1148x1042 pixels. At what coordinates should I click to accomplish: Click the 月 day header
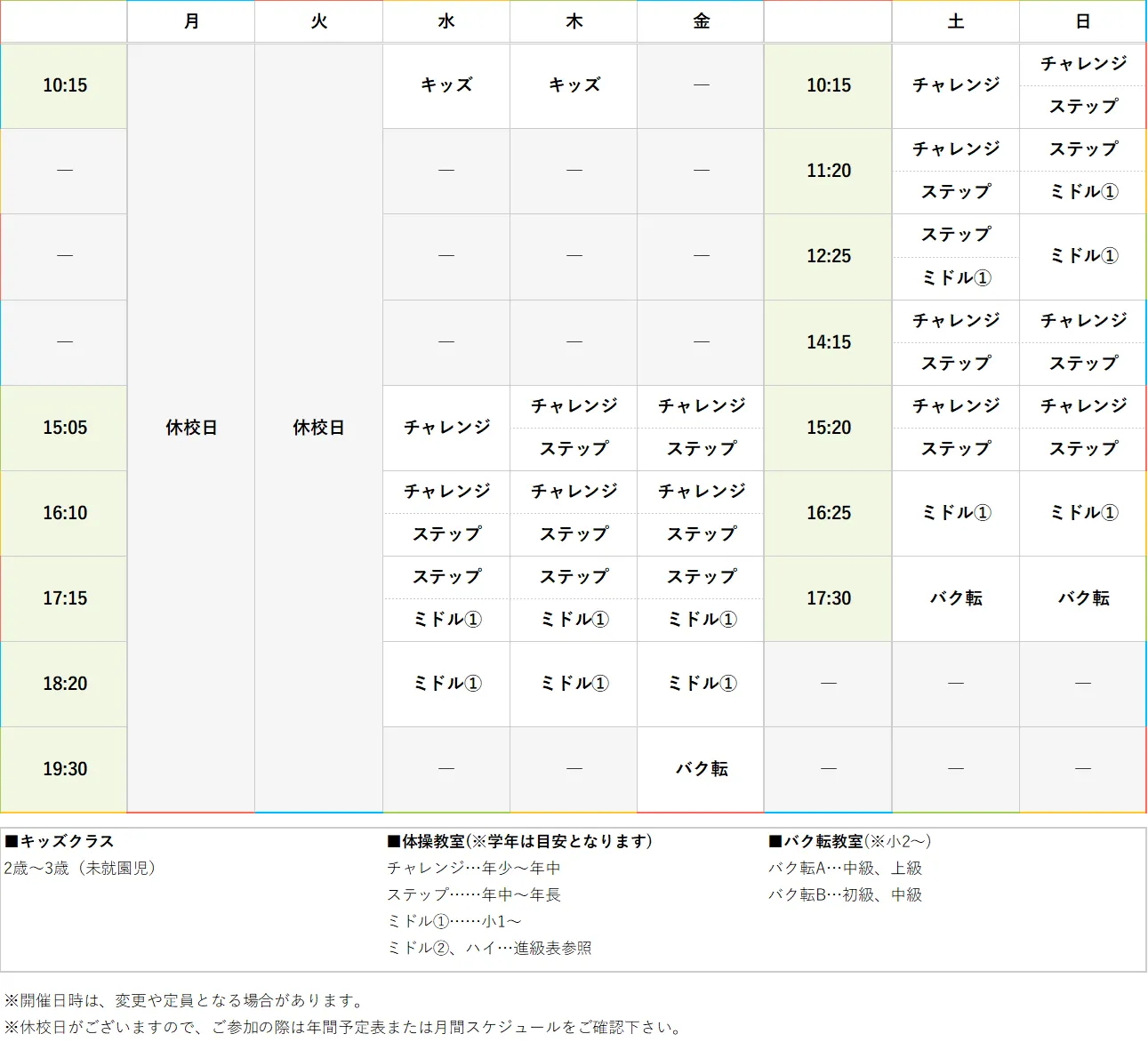pos(190,21)
